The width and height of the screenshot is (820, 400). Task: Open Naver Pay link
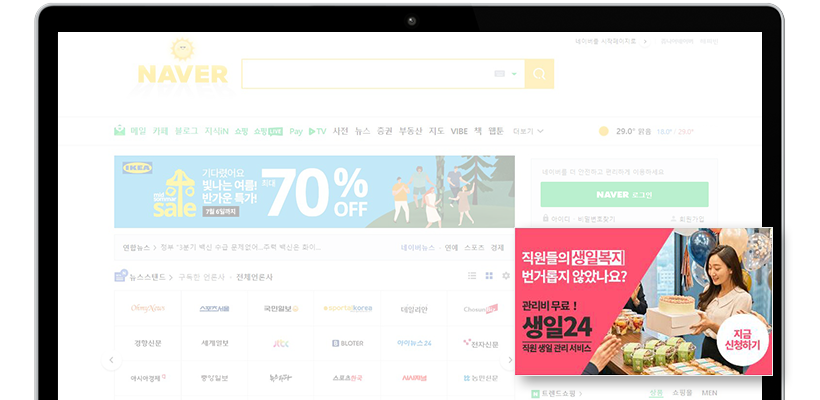coord(296,131)
